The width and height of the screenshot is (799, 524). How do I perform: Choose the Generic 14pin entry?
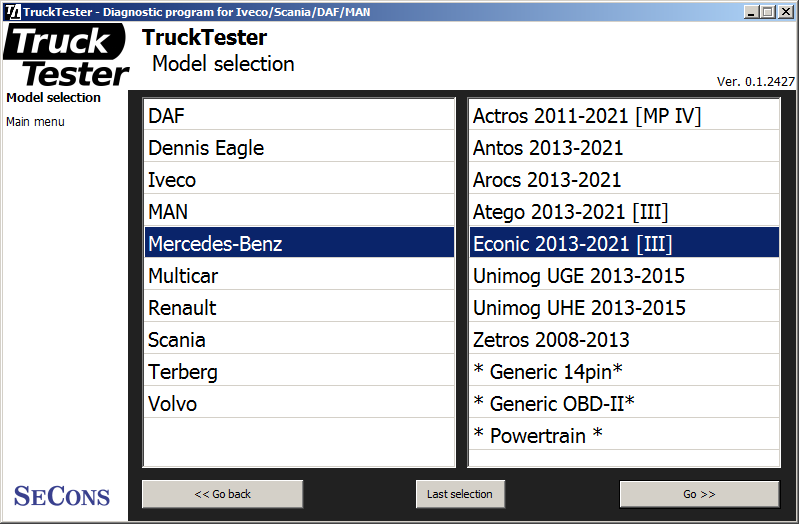[624, 372]
